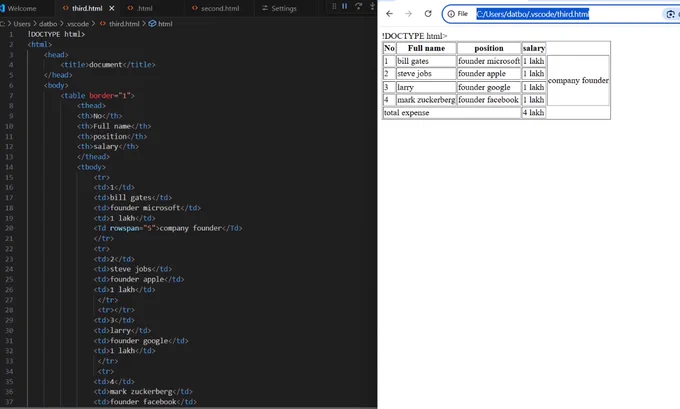
Task: Click the founder facebook cell in browser
Action: (489, 100)
